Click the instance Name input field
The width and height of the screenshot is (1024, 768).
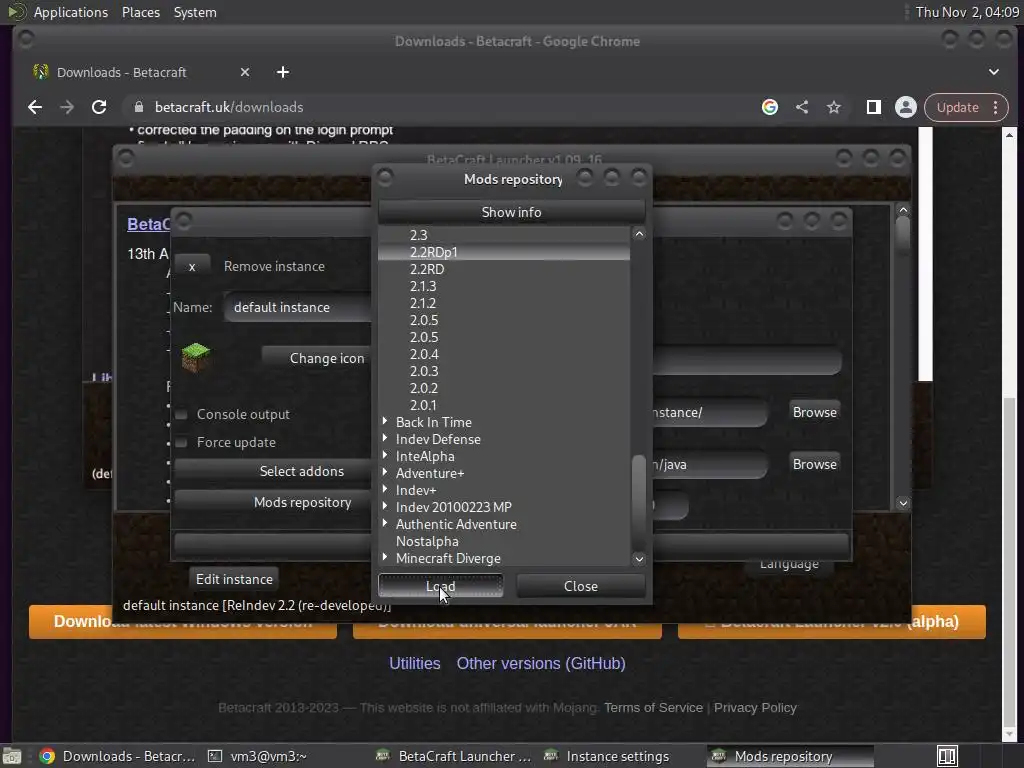pos(299,307)
